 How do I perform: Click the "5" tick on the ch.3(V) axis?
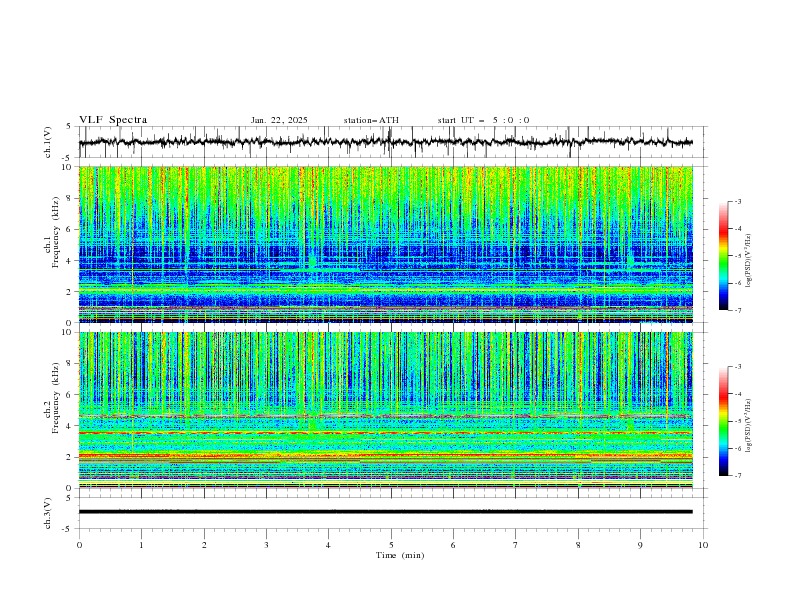[69, 497]
